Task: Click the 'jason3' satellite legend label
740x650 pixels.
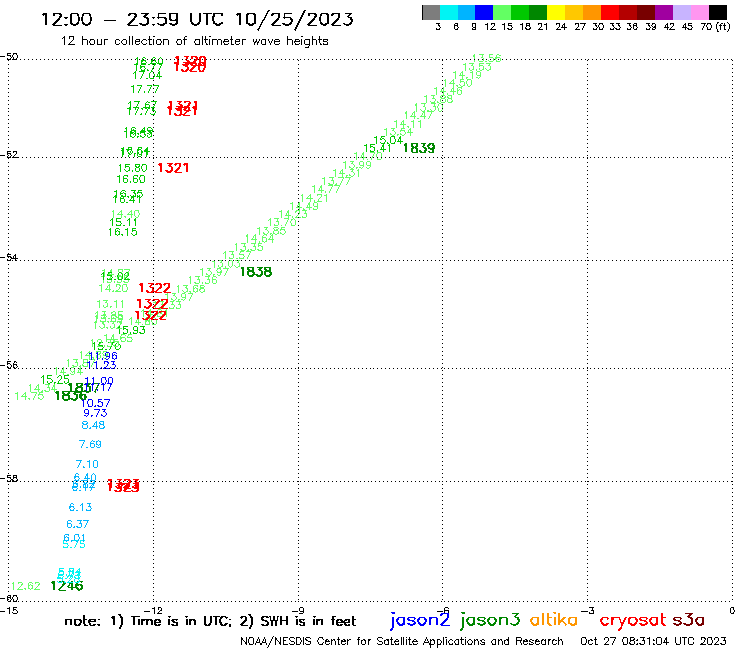Action: click(x=490, y=619)
